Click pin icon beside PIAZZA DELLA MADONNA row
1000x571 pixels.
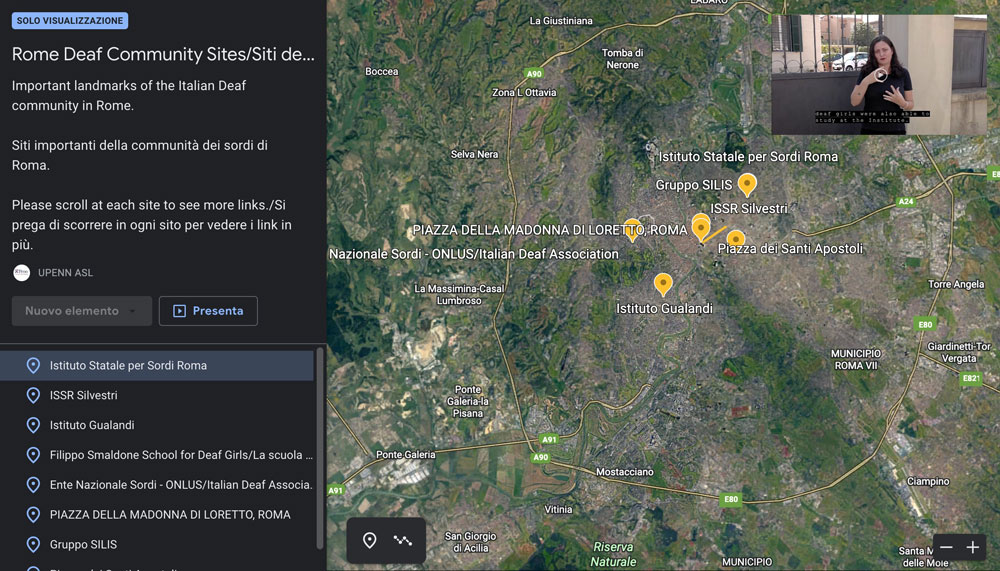33,514
